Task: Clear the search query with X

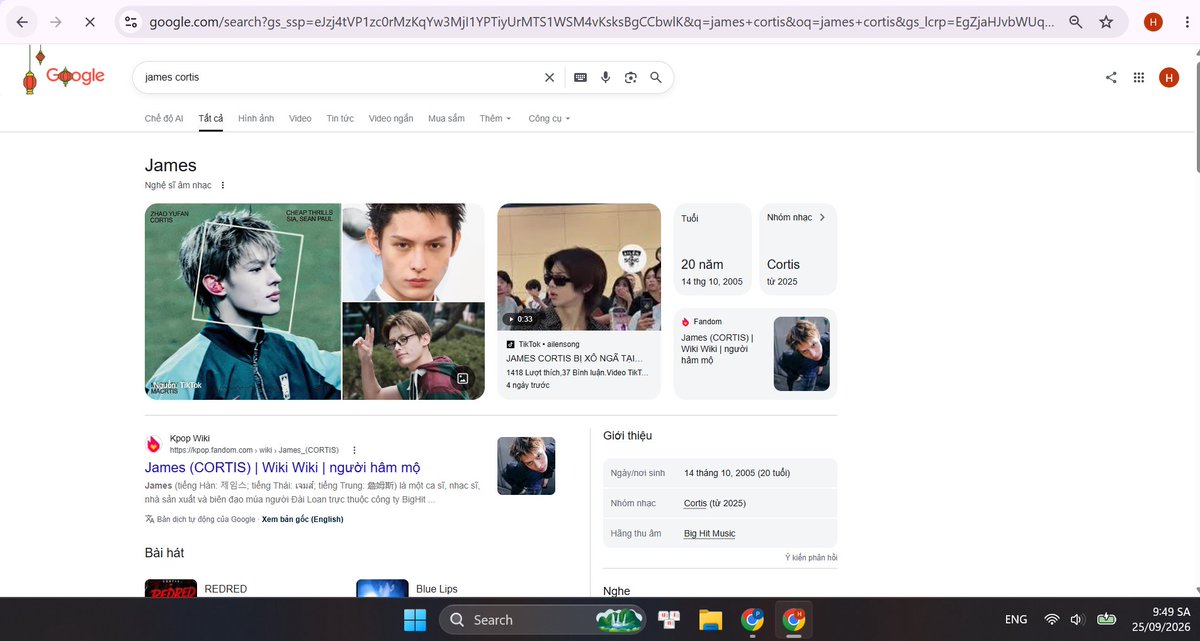Action: point(549,77)
